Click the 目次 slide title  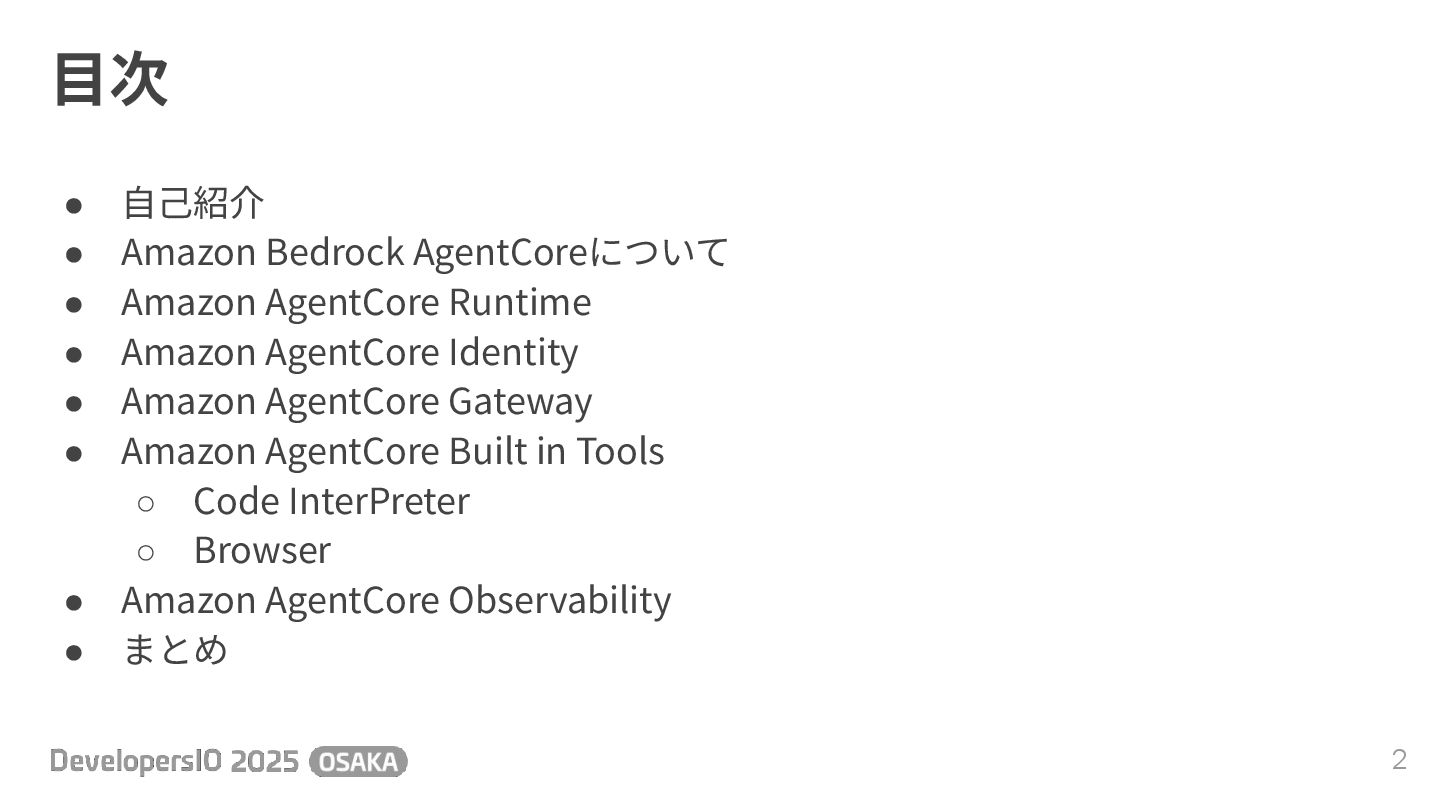point(110,80)
